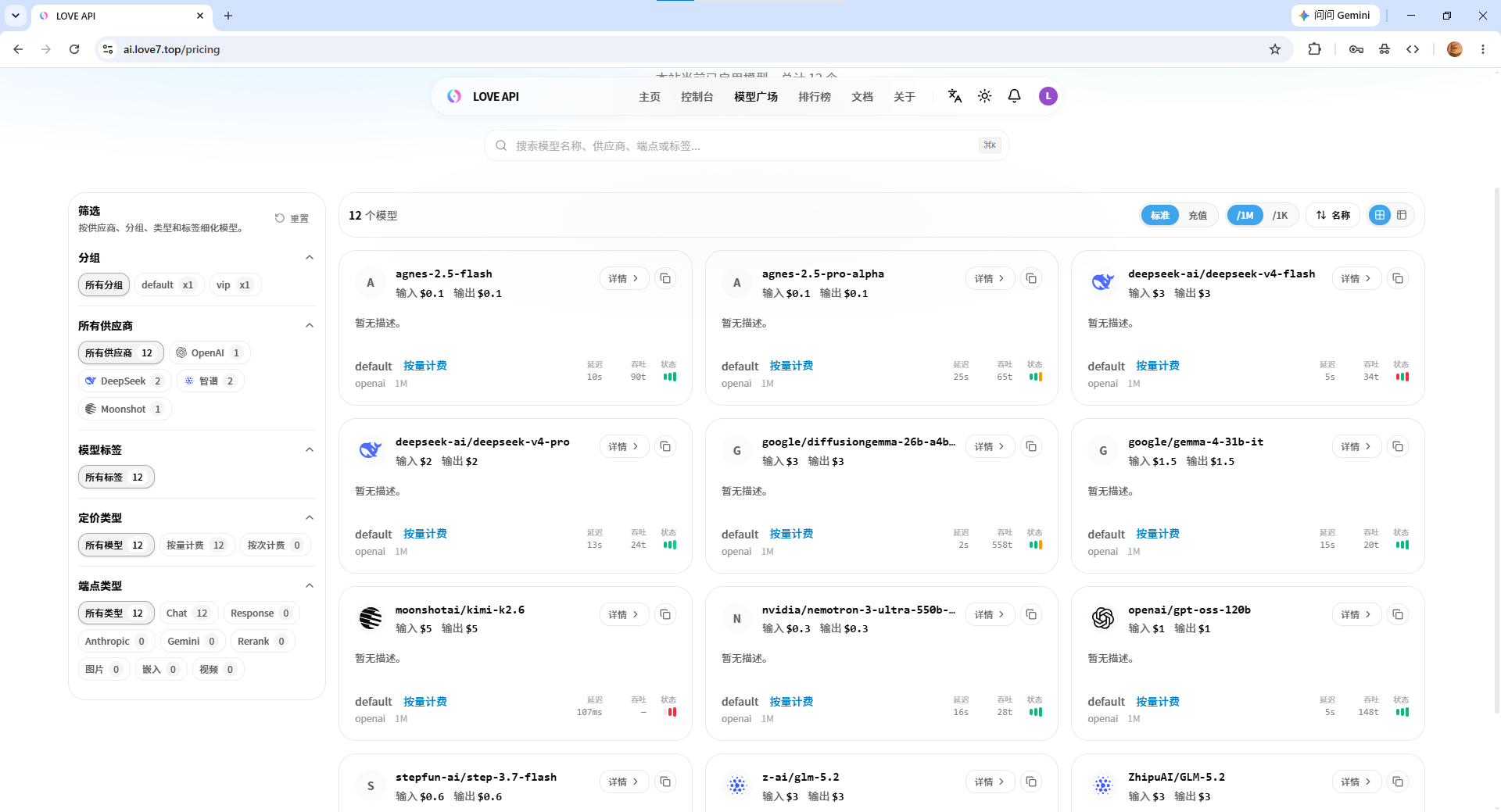Screen dimensions: 1501x812
Task: Open the 关于 nav item
Action: click(x=905, y=97)
